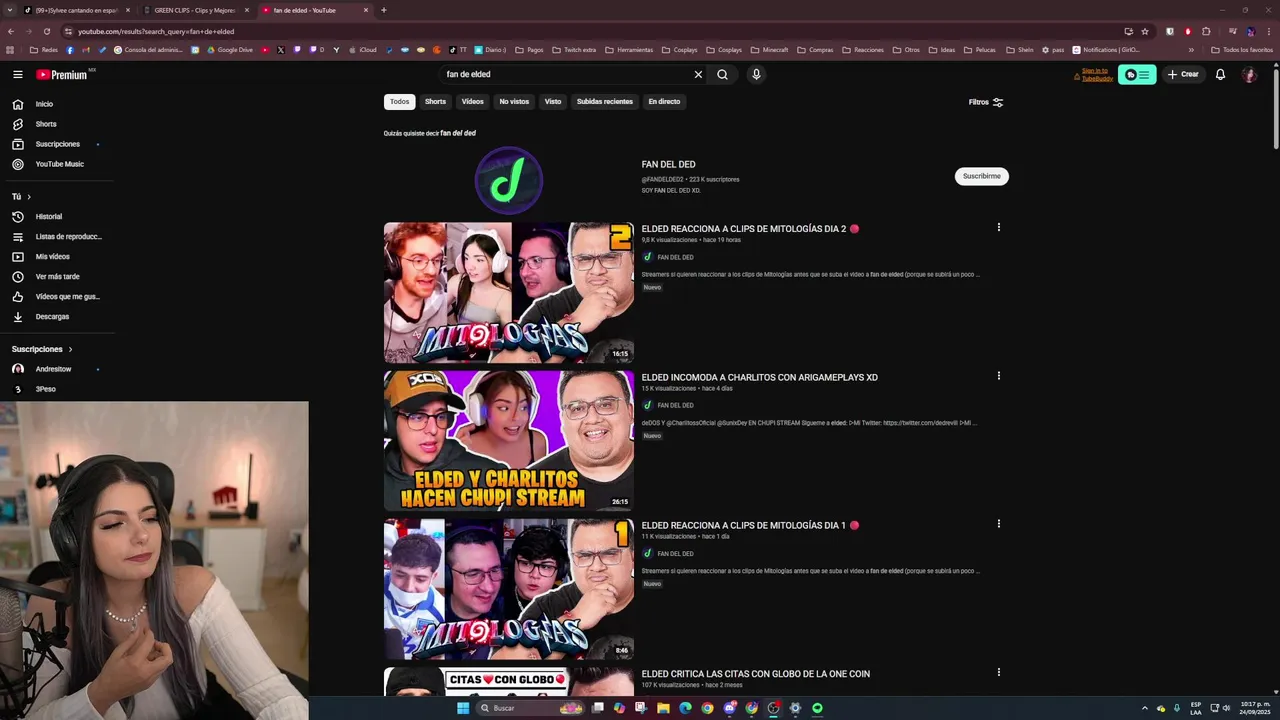This screenshot has height=720, width=1280.
Task: Open the Mitologías Dia 2 video thumbnail
Action: [508, 292]
